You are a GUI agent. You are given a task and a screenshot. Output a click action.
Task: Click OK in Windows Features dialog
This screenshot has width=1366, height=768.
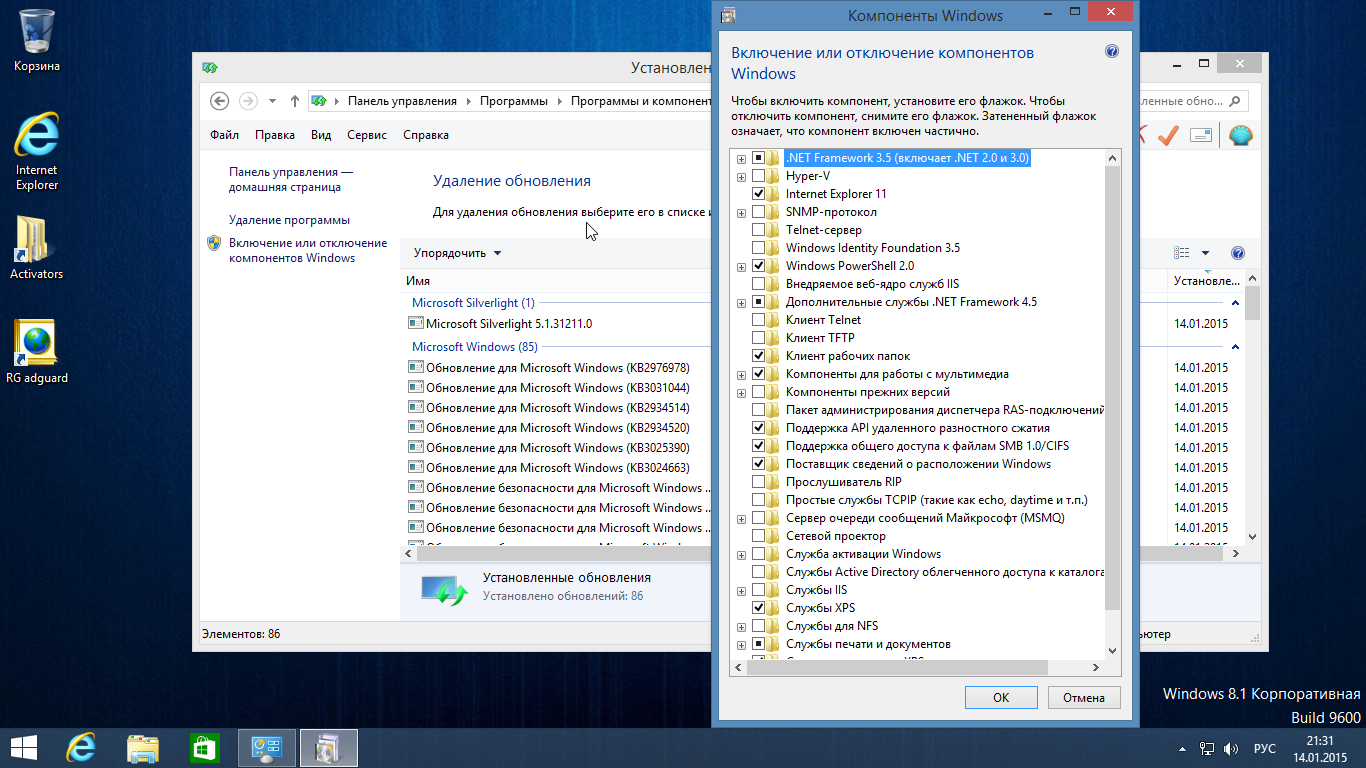[x=1001, y=698]
